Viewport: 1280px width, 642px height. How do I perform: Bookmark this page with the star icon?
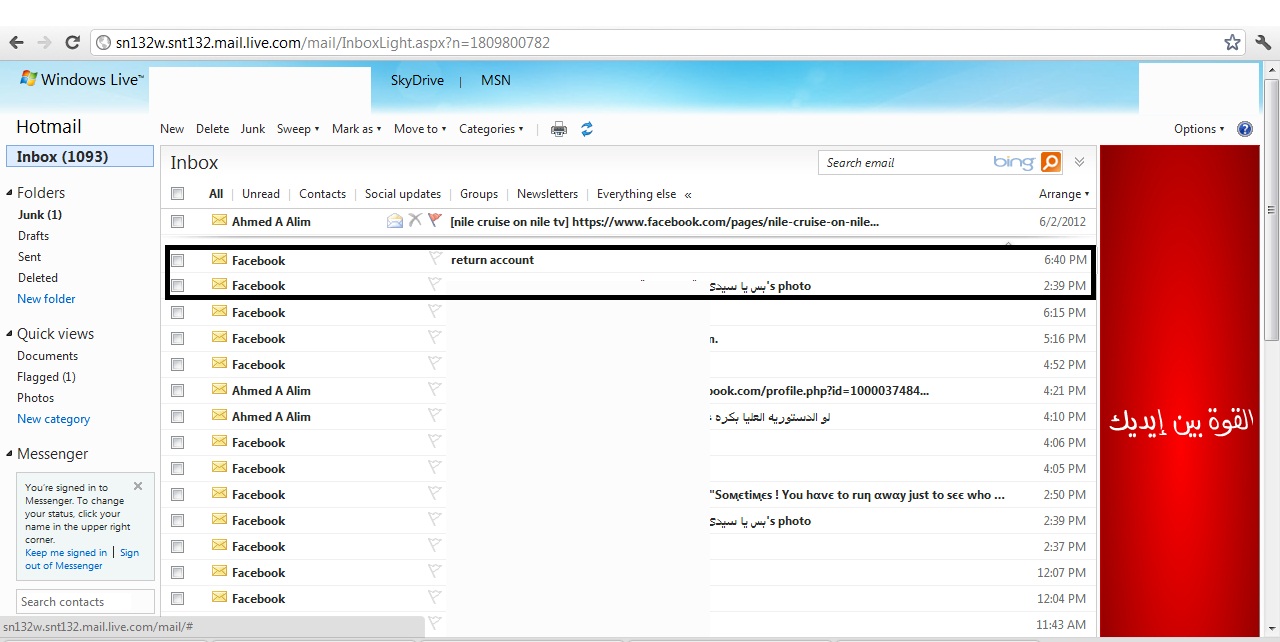pos(1232,43)
